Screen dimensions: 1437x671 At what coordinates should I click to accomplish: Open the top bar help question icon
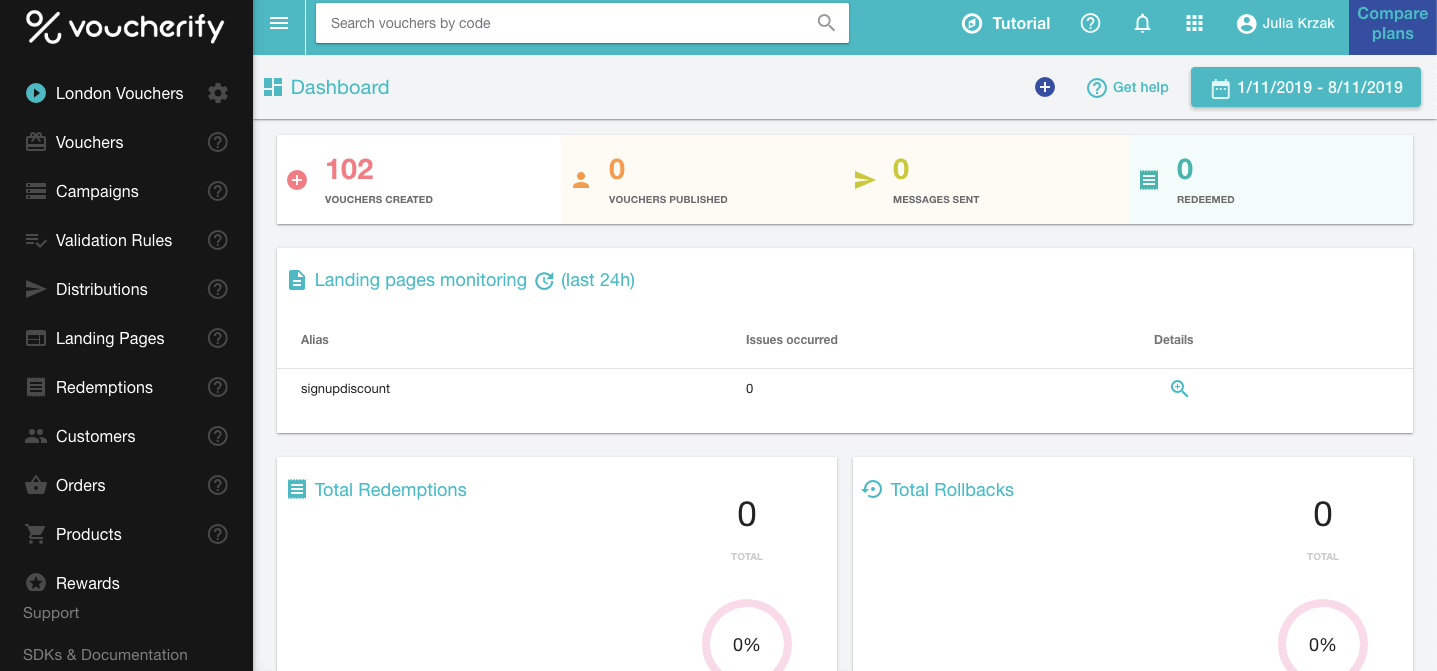(x=1090, y=23)
